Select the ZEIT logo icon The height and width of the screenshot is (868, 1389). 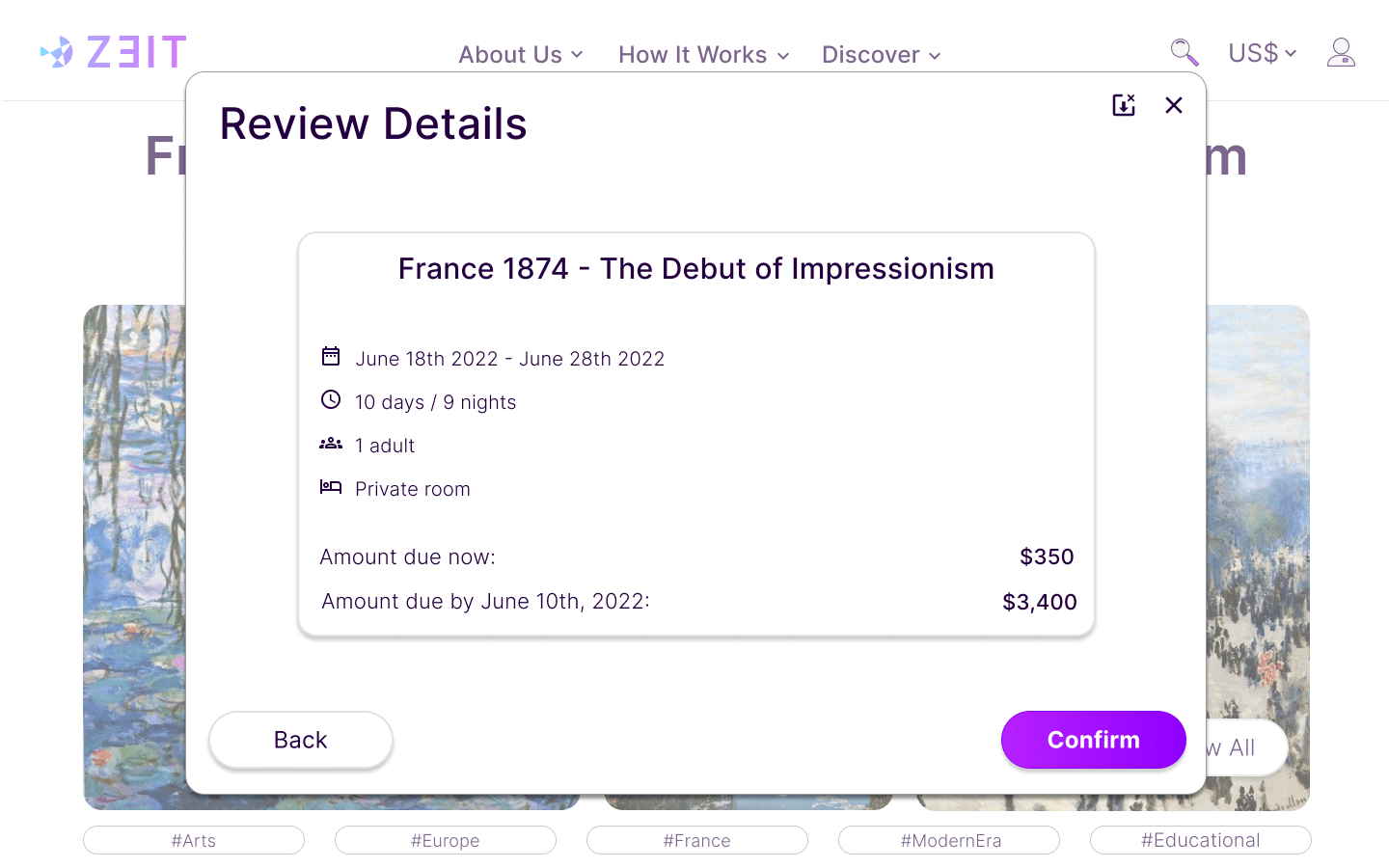tap(57, 53)
